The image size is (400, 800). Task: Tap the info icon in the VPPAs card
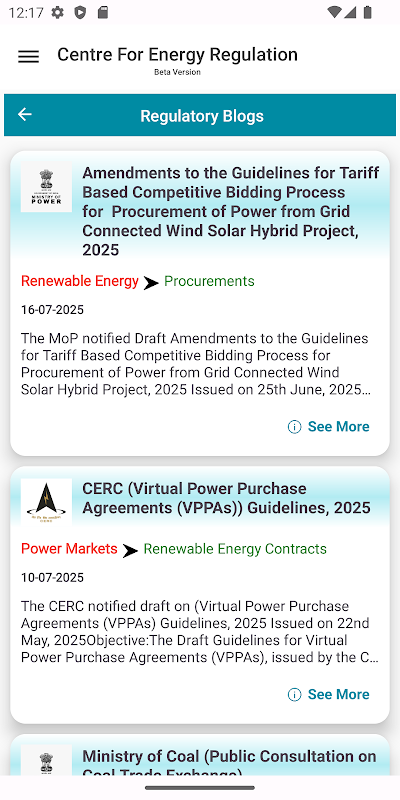(x=294, y=694)
